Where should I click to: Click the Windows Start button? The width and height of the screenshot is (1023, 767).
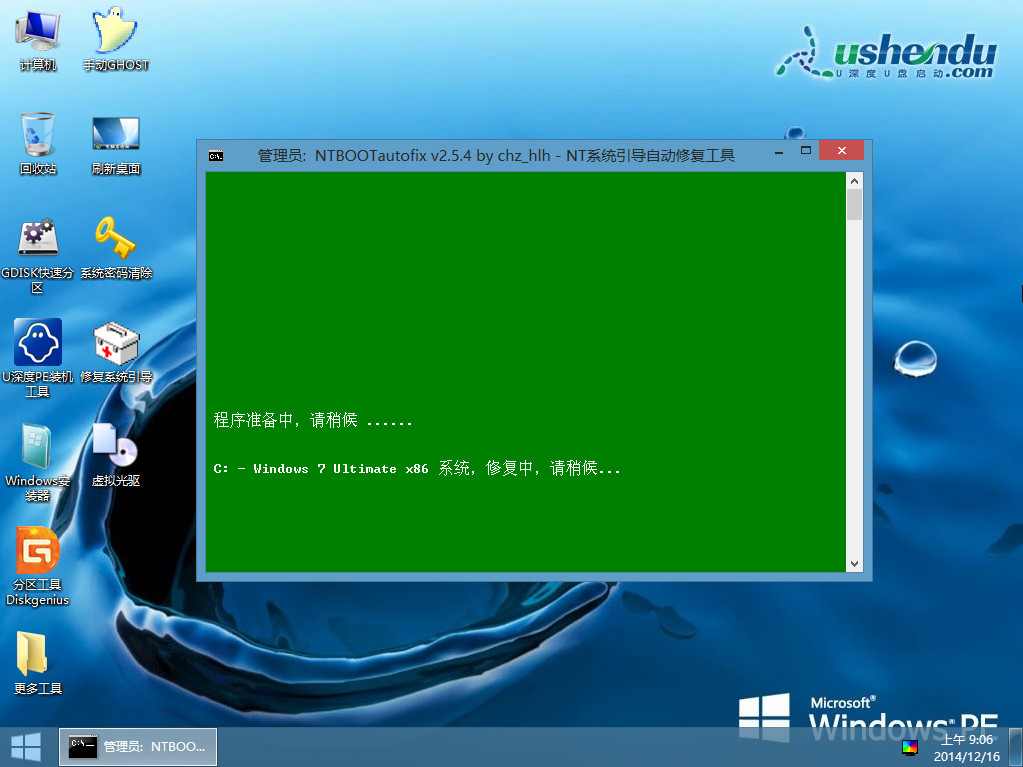(x=25, y=746)
